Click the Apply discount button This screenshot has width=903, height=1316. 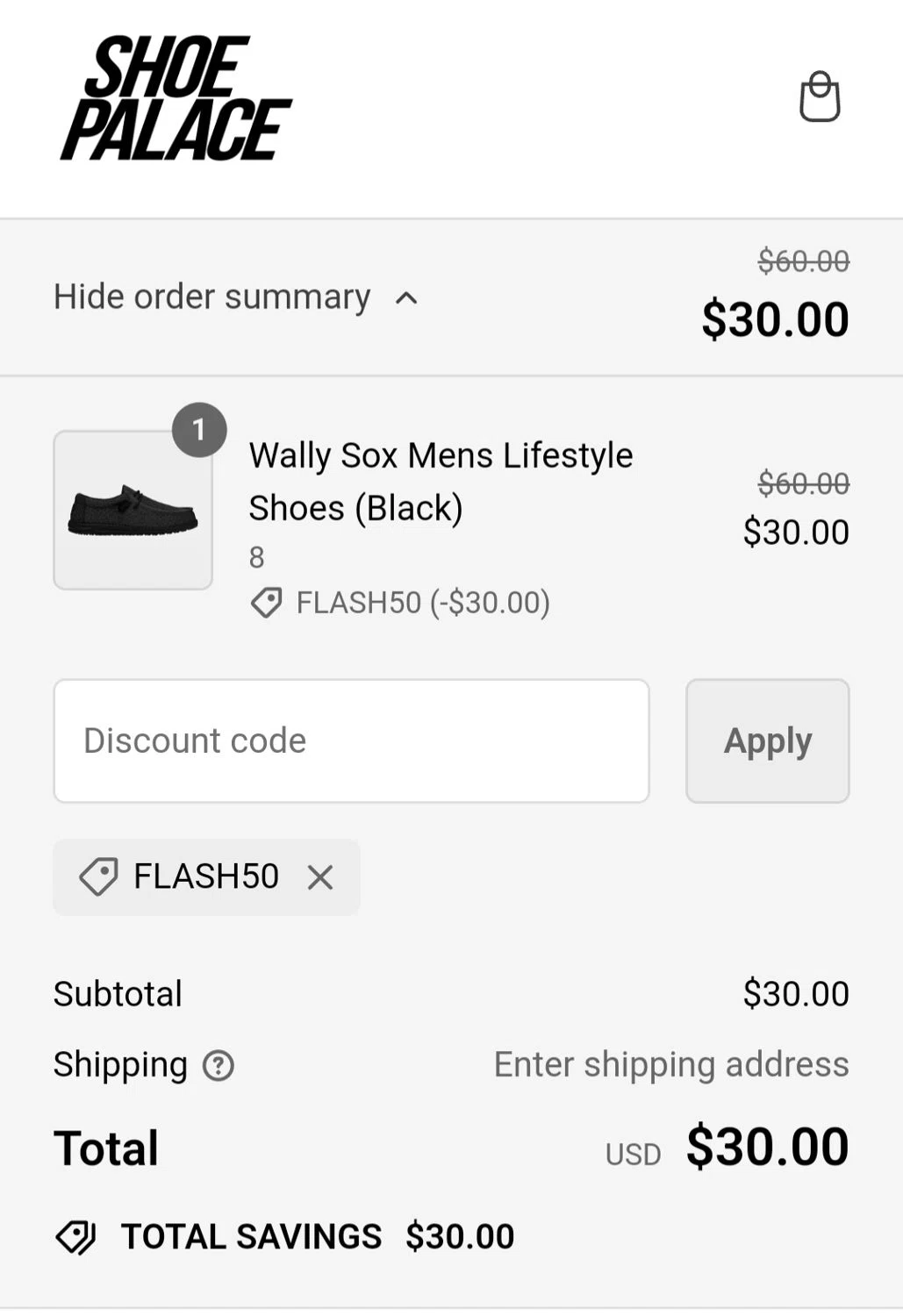tap(768, 740)
